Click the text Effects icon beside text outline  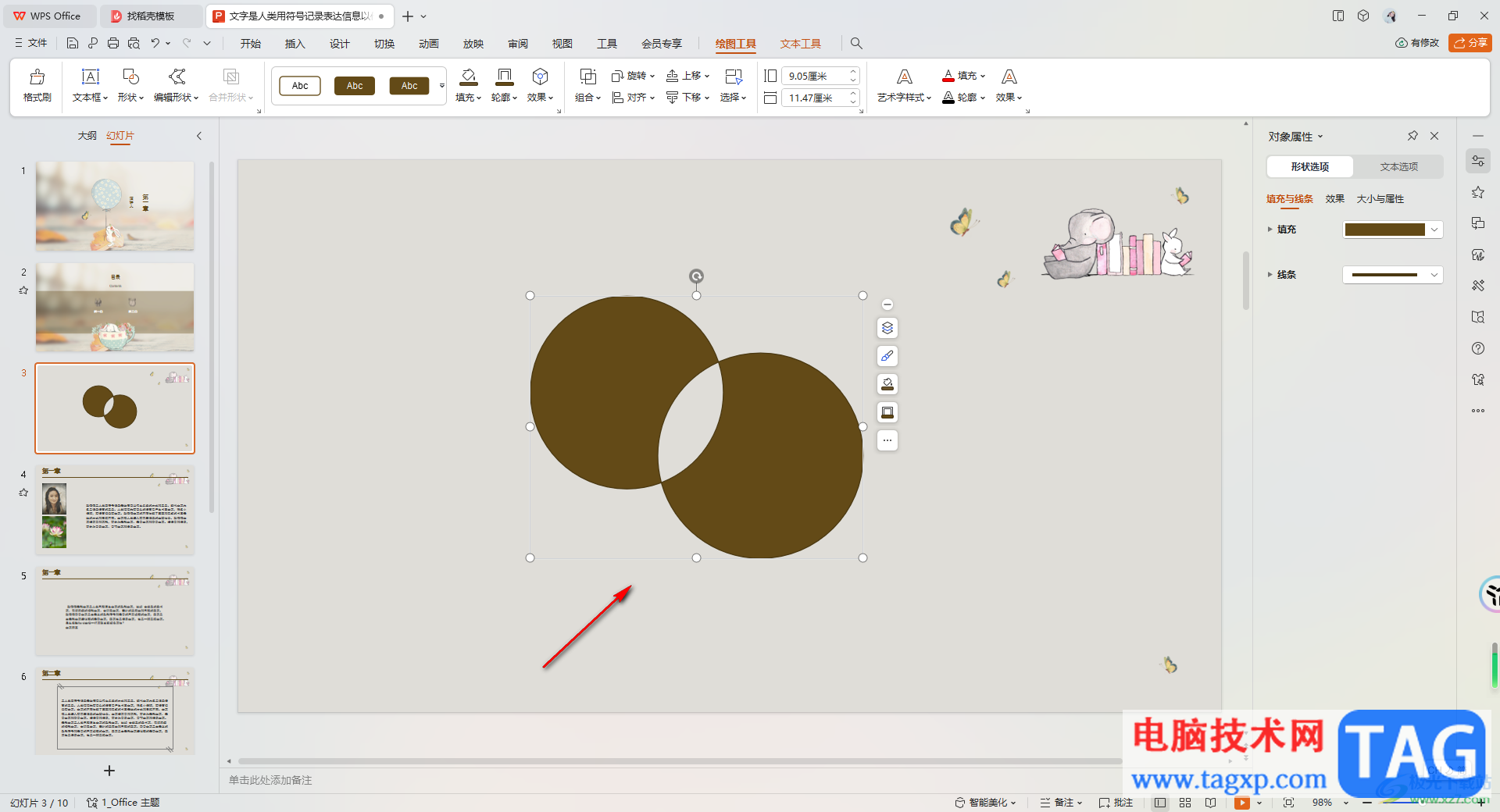coord(1009,77)
